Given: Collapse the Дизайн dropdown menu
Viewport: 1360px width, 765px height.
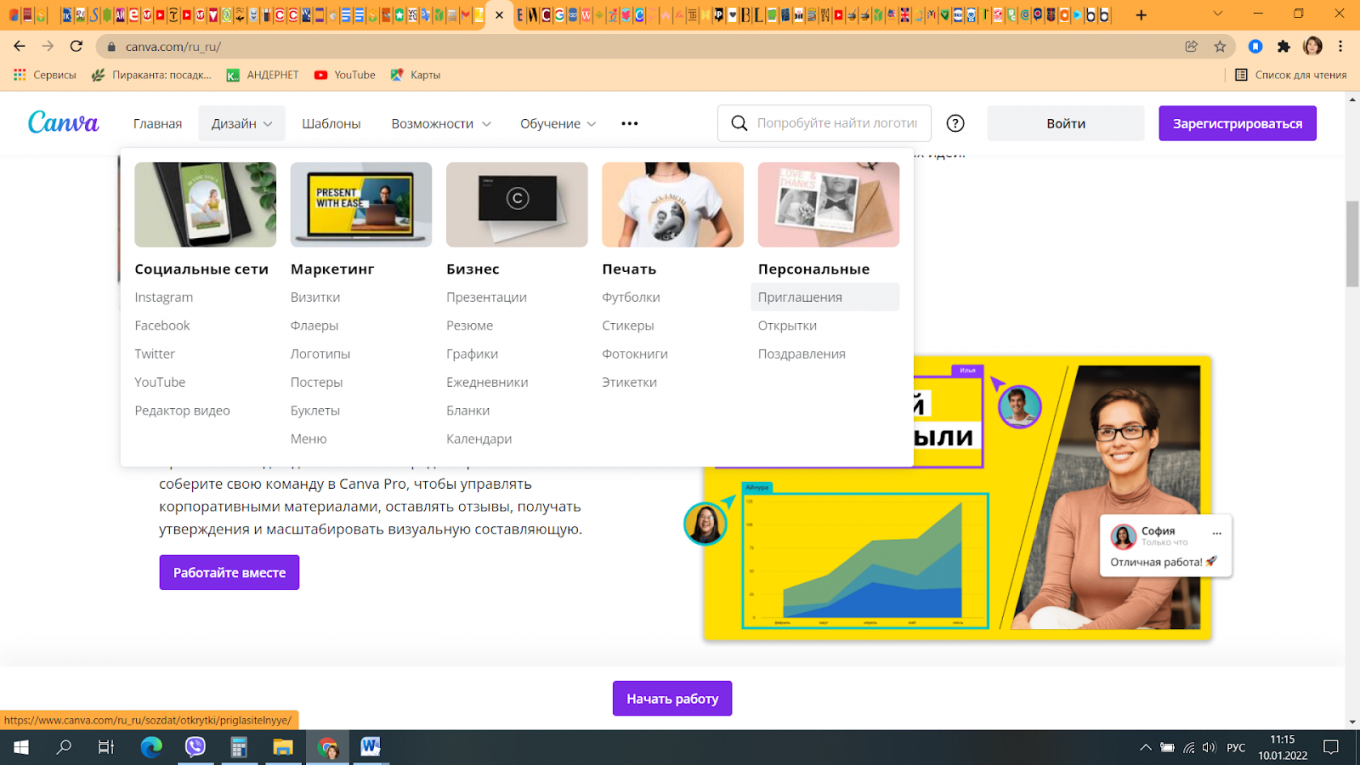Looking at the screenshot, I should [241, 123].
